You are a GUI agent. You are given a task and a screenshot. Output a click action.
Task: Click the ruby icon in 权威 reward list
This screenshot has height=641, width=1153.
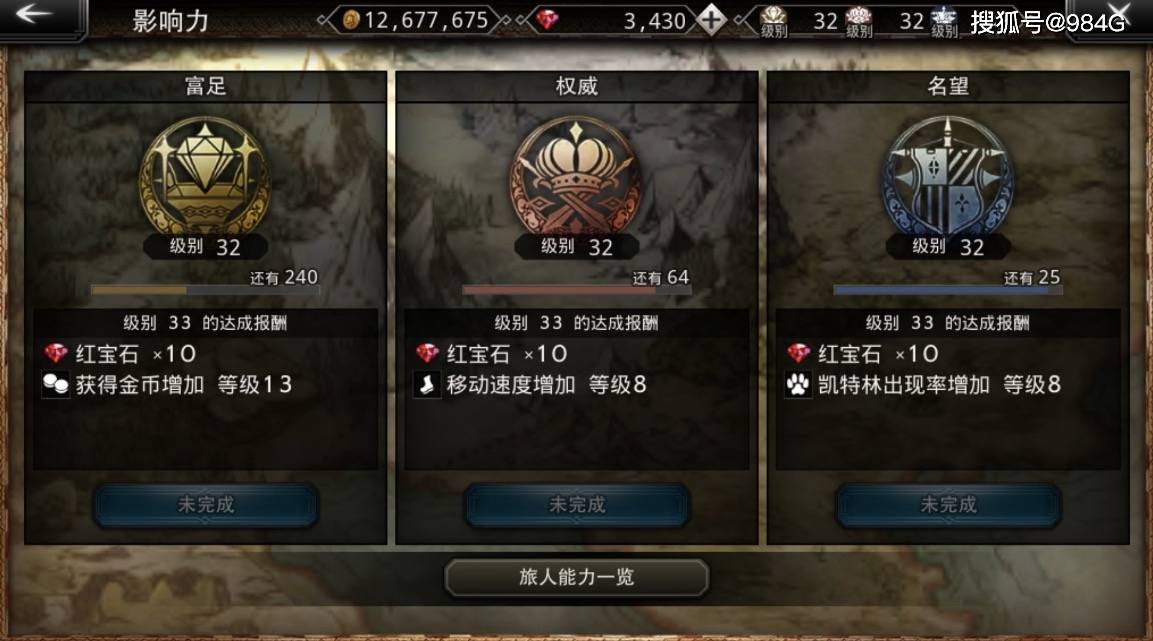pyautogui.click(x=427, y=354)
